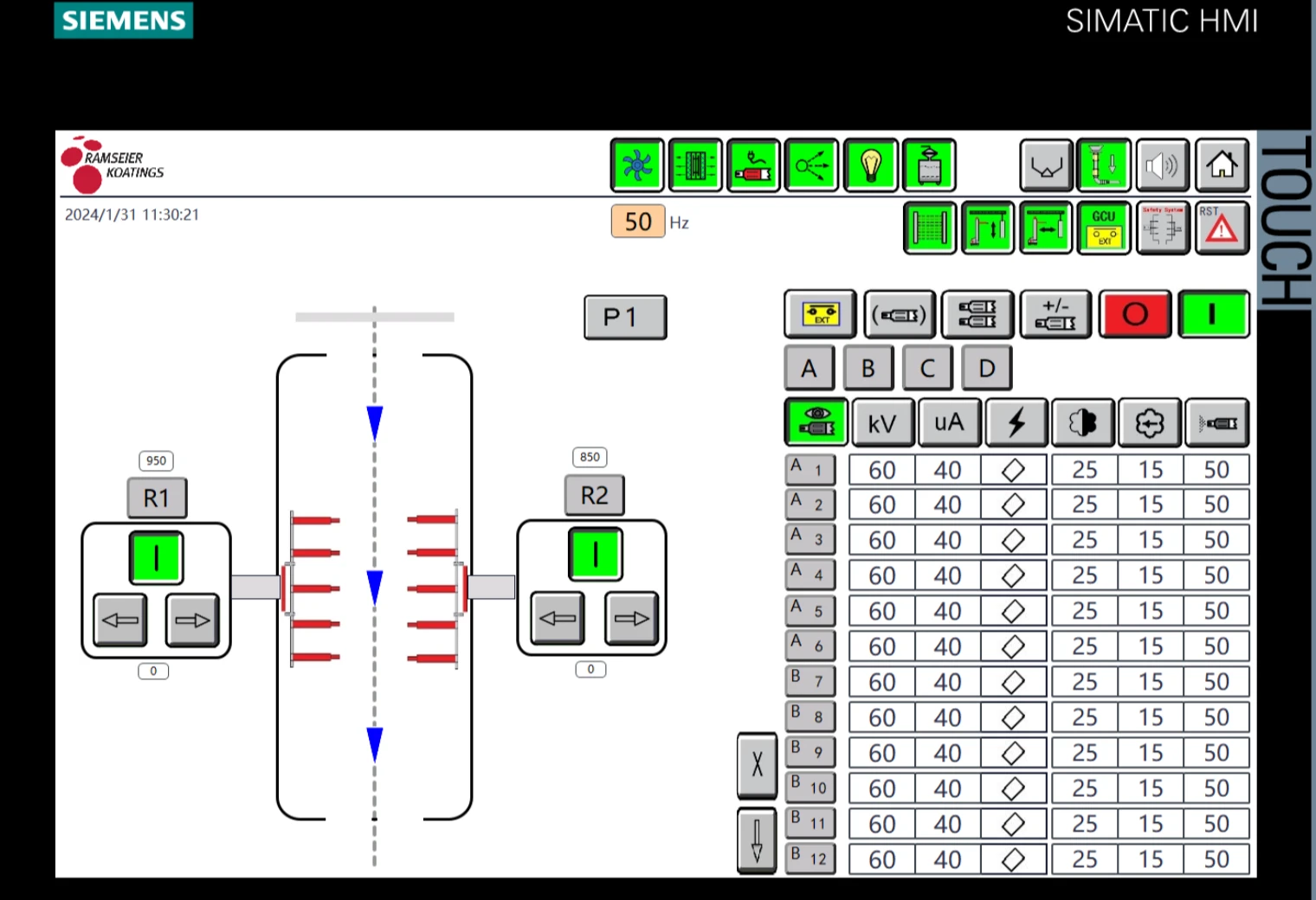This screenshot has width=1316, height=900.
Task: Open the Safety System screen
Action: click(x=1162, y=228)
